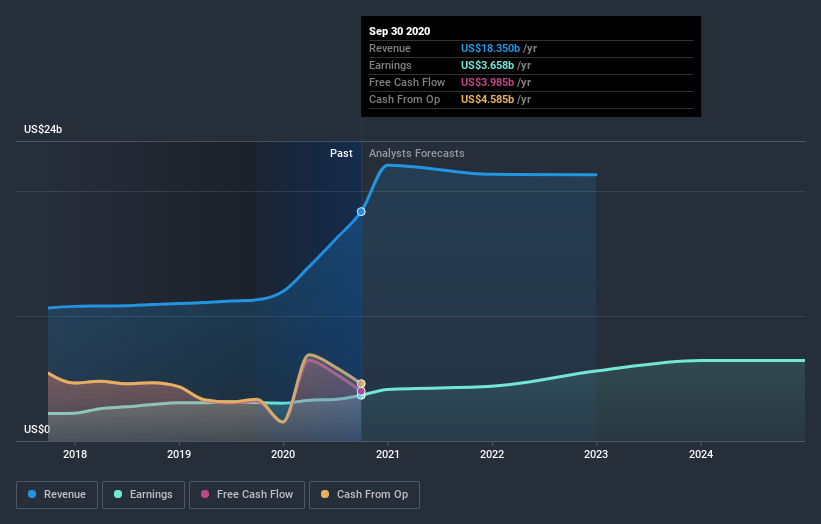Image resolution: width=821 pixels, height=524 pixels.
Task: Click the 2023 x-axis label
Action: pos(596,454)
